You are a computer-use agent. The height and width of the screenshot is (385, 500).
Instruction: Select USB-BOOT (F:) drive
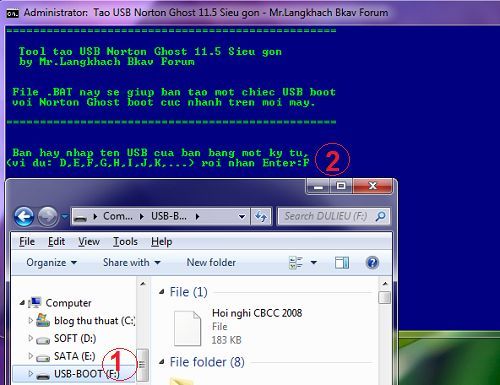tap(87, 374)
